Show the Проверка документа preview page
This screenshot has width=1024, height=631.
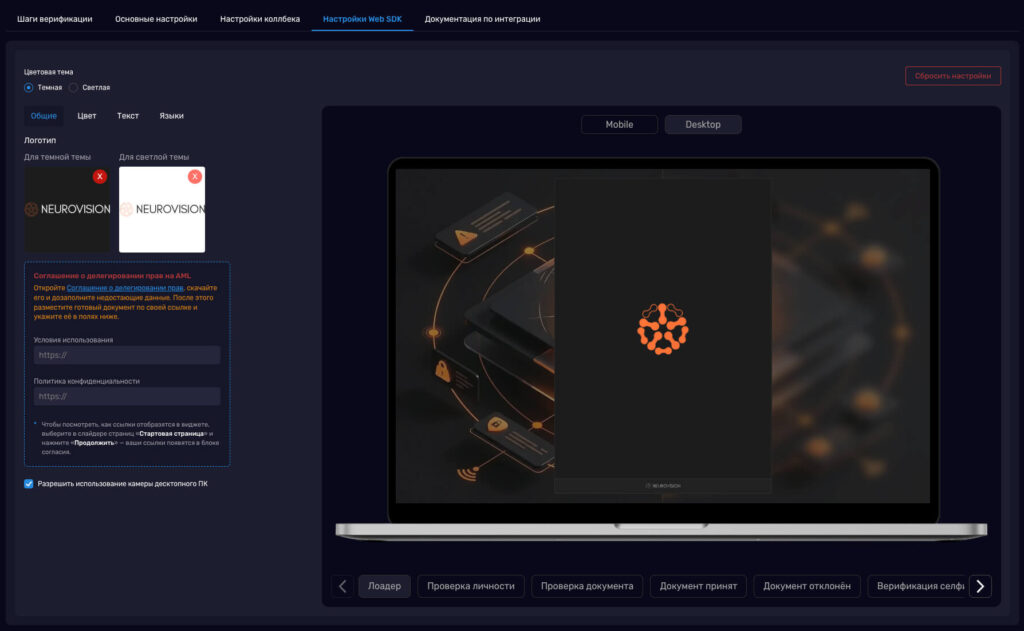tap(587, 586)
